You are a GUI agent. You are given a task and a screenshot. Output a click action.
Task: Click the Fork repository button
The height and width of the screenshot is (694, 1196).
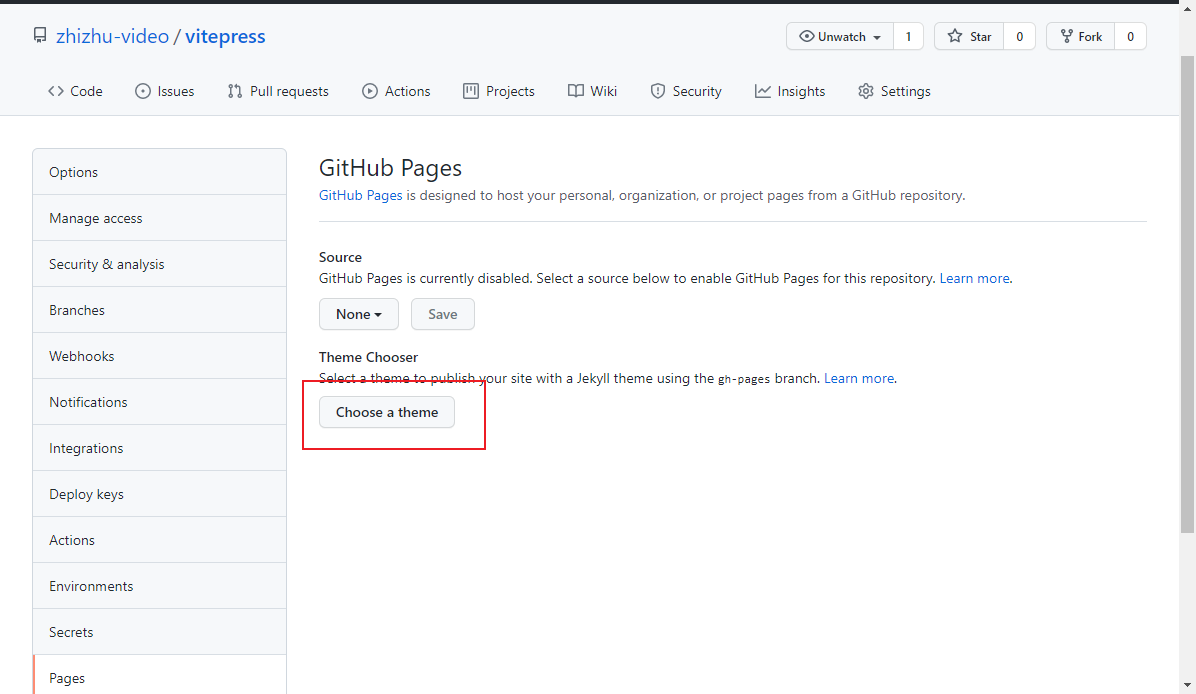tap(1081, 37)
